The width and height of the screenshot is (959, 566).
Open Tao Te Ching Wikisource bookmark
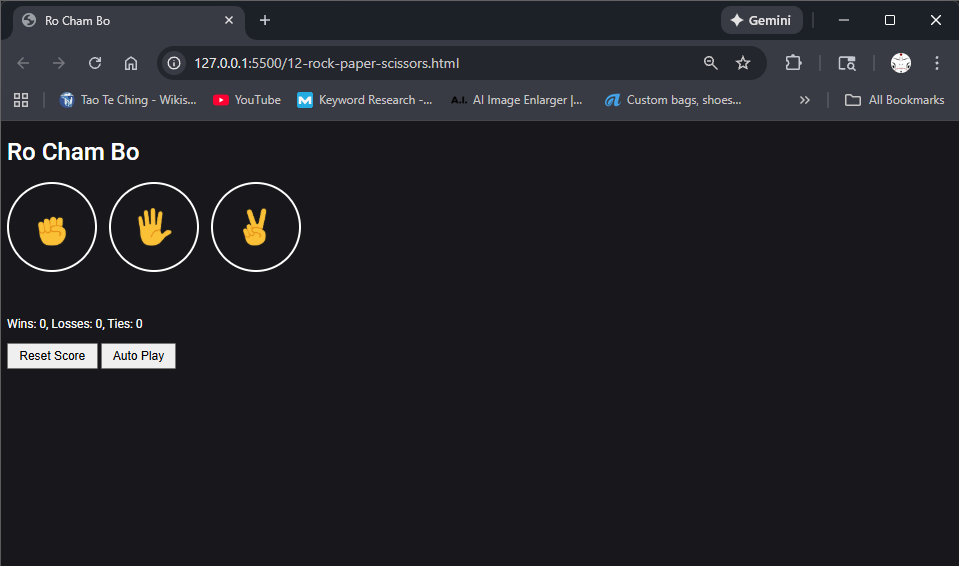[128, 100]
